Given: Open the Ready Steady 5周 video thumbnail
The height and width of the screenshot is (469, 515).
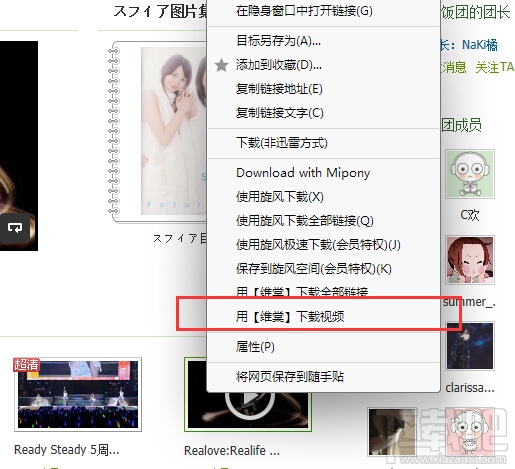Looking at the screenshot, I should (x=78, y=394).
